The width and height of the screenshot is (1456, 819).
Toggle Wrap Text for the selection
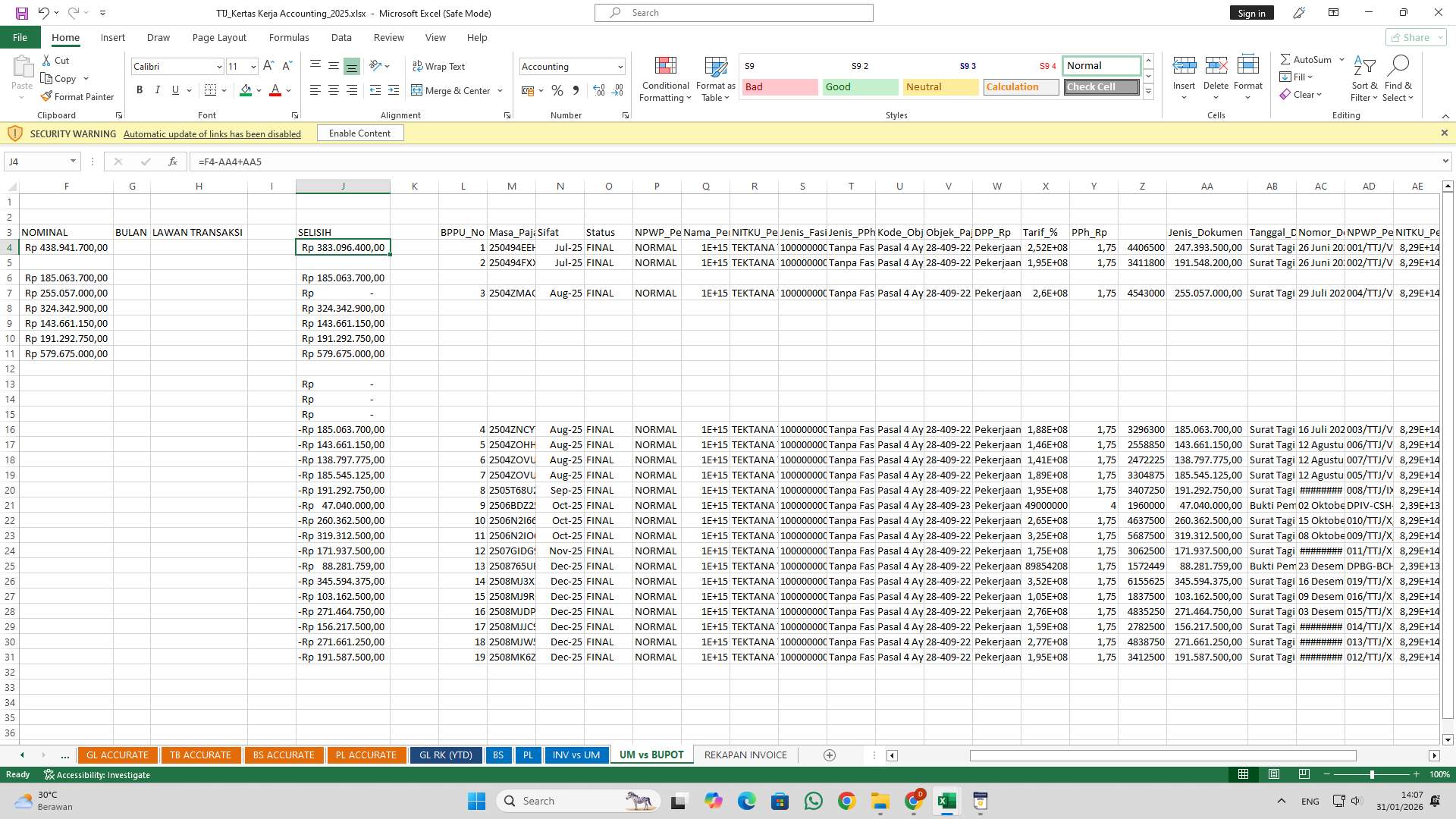pos(440,66)
